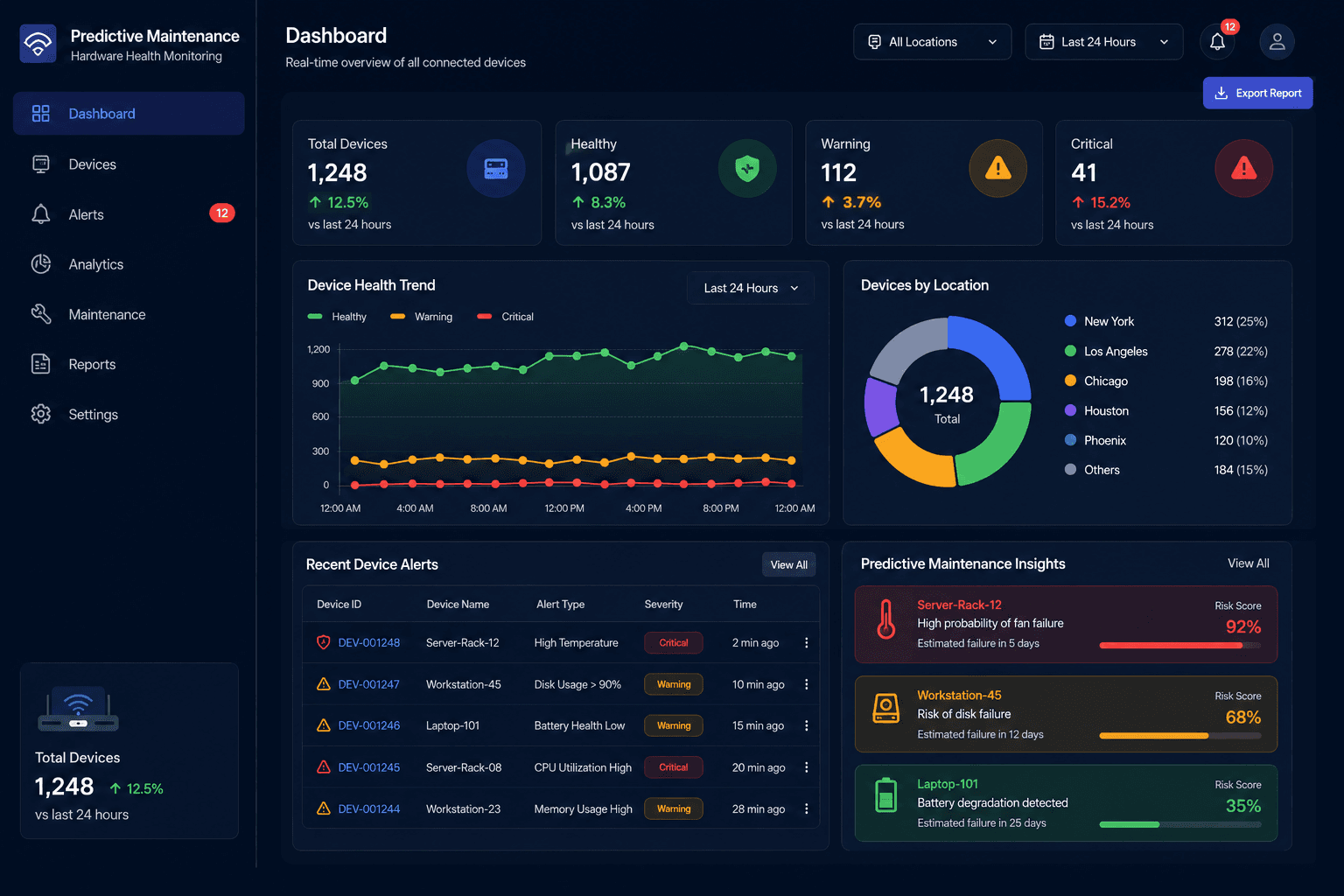Open the user profile avatar icon
Screen dimensions: 1344x896
point(1277,42)
